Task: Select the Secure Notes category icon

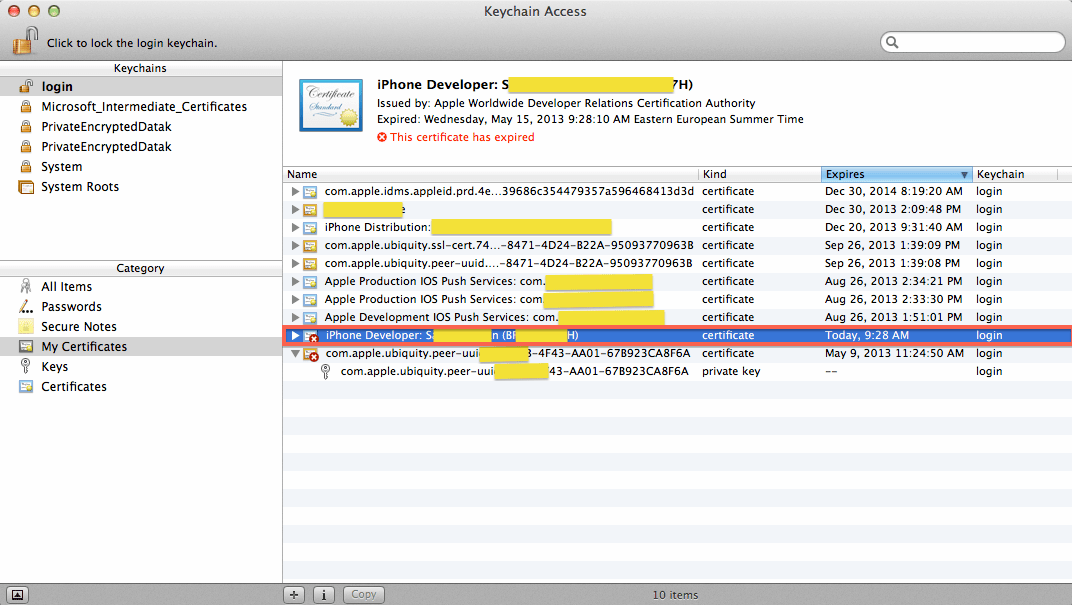Action: pyautogui.click(x=26, y=327)
